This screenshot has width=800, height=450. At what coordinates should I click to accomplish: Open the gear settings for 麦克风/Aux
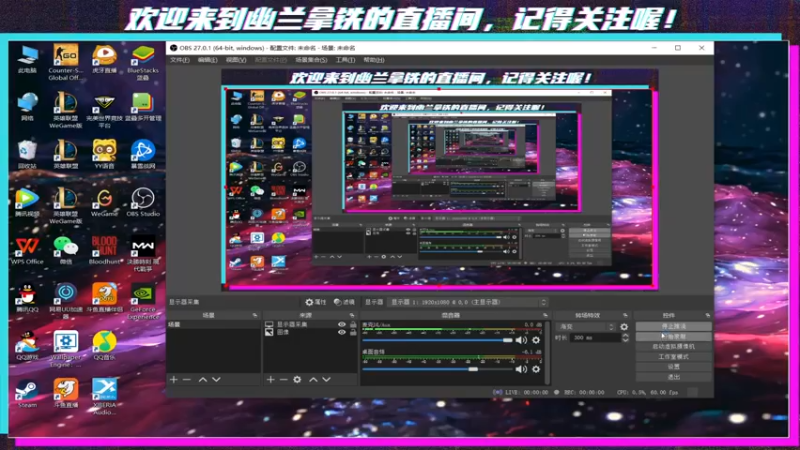[x=536, y=340]
